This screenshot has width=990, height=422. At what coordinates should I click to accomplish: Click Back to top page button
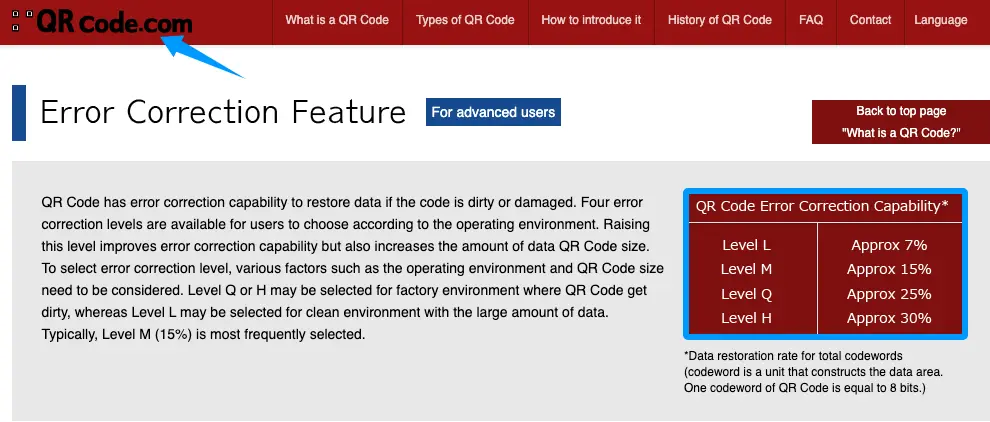tap(901, 122)
